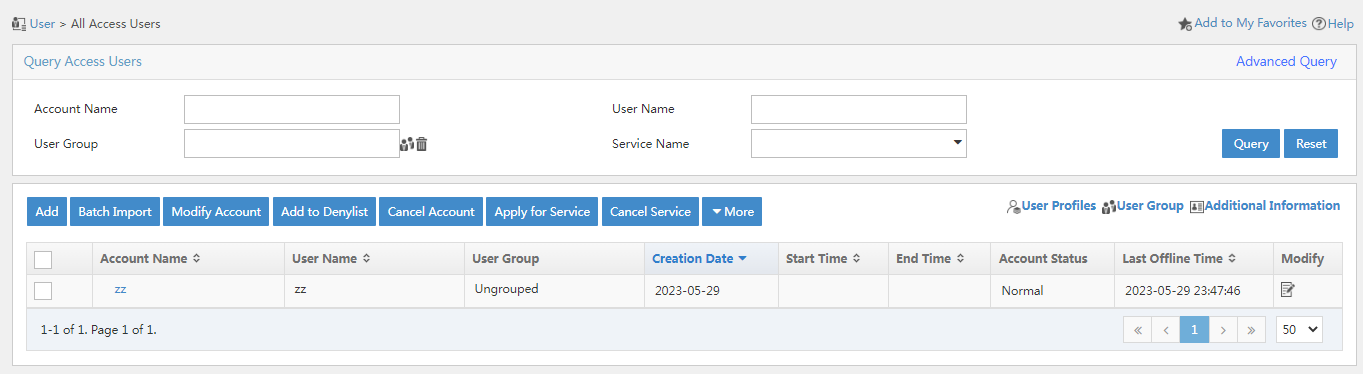The image size is (1363, 374).
Task: Open the Advanced Query link
Action: tap(1286, 61)
